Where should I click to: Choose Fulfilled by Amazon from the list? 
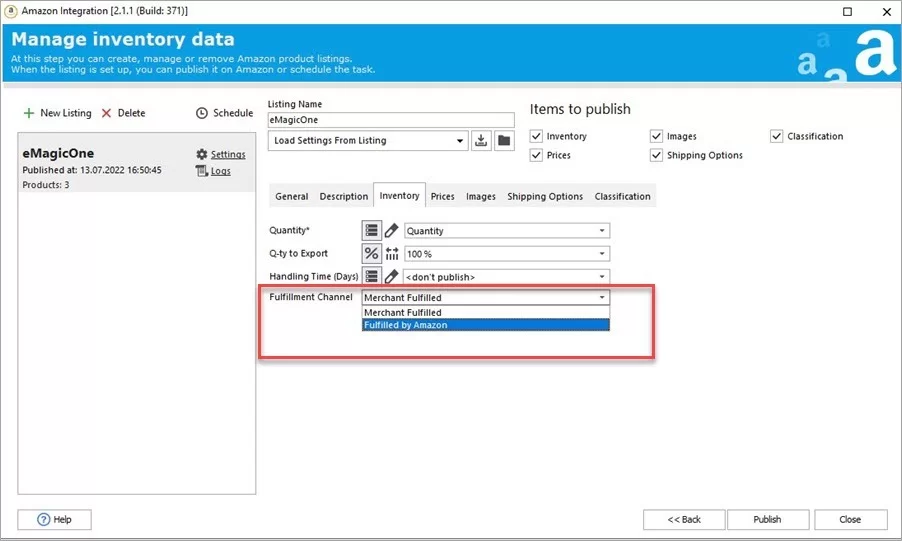[485, 325]
